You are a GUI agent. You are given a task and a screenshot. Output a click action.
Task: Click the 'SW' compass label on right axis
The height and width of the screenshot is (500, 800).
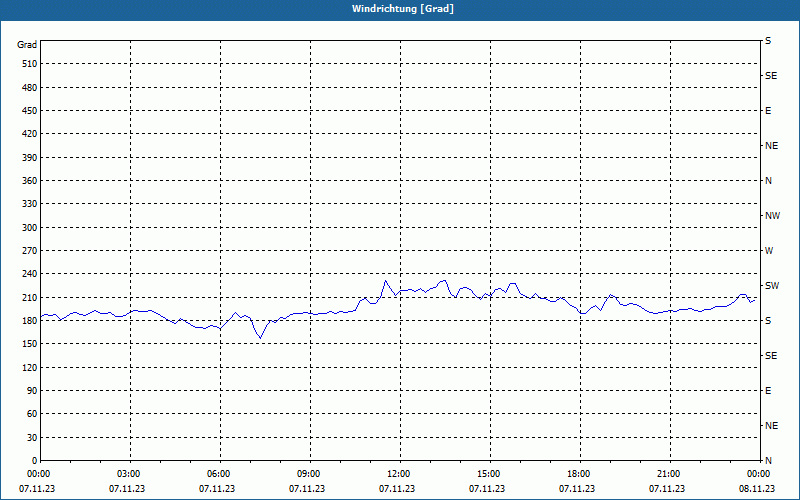pyautogui.click(x=772, y=286)
